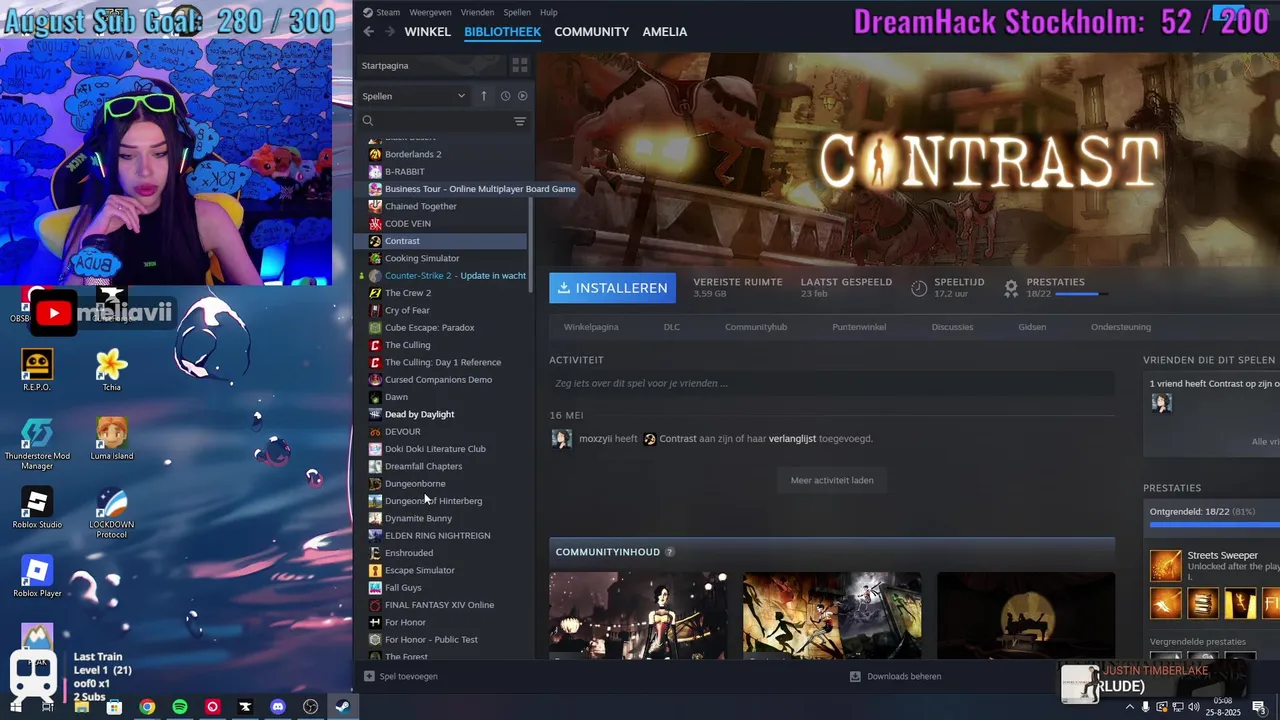Screen dimensions: 1280x720
Task: Open first community screenshot thumbnail
Action: coord(638,615)
